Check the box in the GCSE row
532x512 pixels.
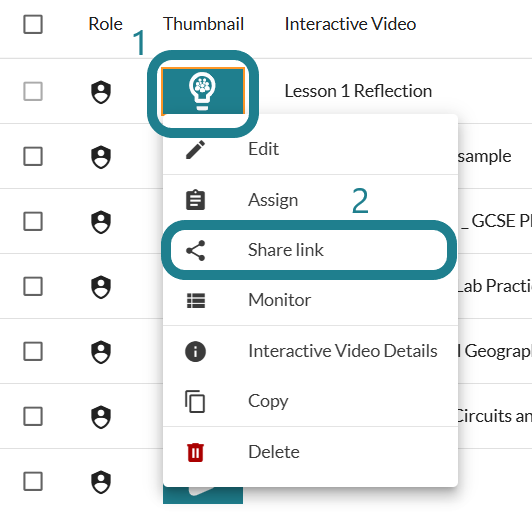pyautogui.click(x=33, y=221)
